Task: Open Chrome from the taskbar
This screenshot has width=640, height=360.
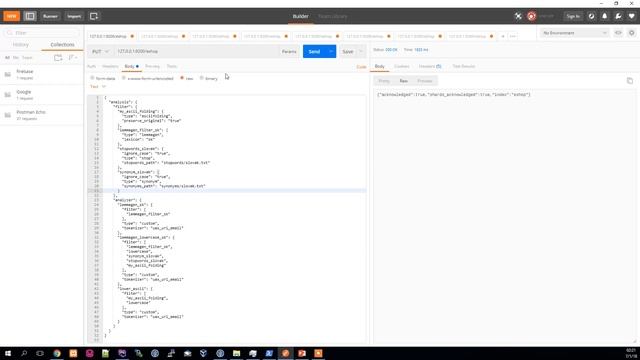Action: [x=57, y=353]
